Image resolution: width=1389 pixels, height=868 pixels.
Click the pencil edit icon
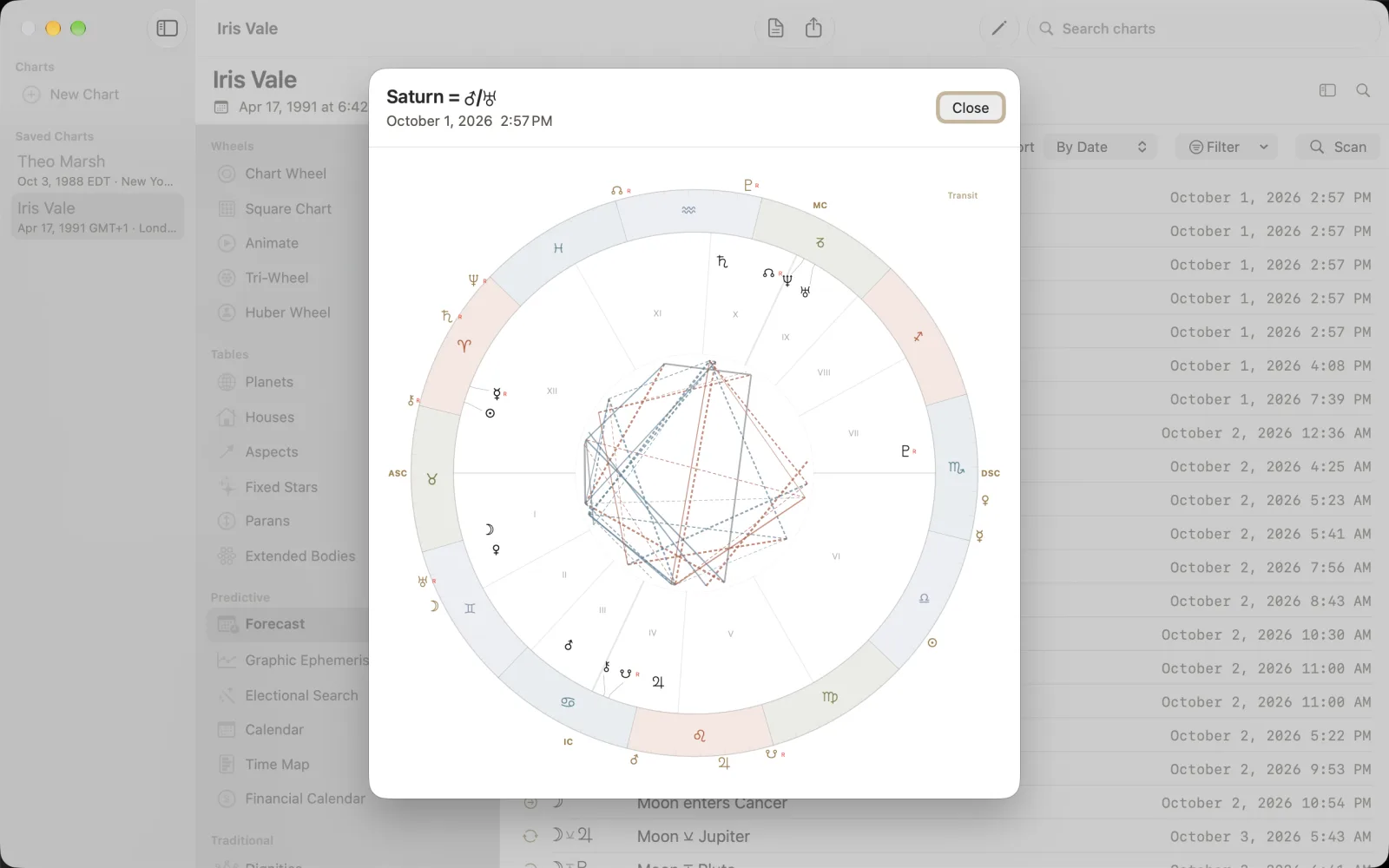point(998,29)
